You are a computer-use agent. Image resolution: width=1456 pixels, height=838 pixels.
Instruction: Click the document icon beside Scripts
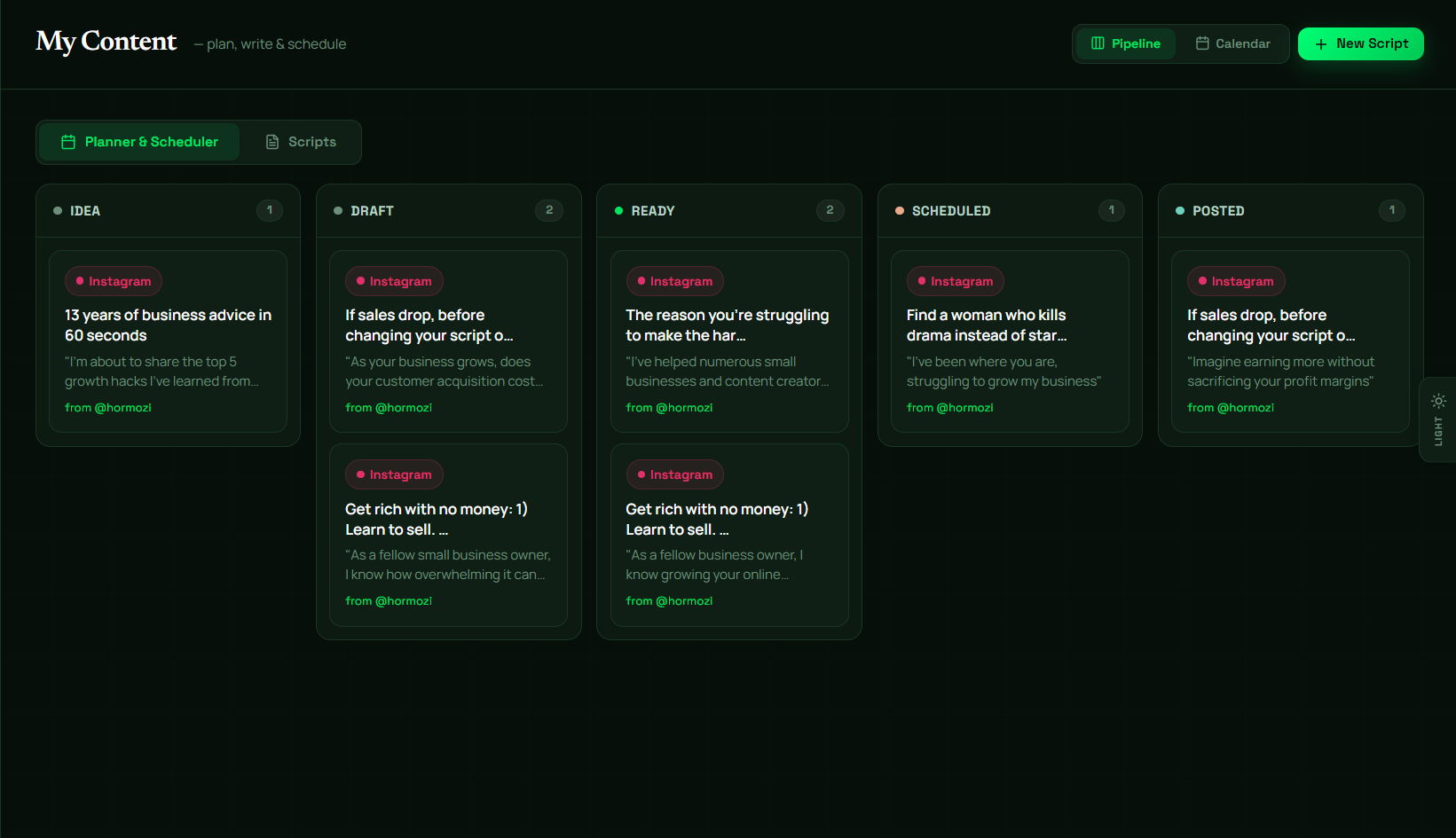[272, 142]
